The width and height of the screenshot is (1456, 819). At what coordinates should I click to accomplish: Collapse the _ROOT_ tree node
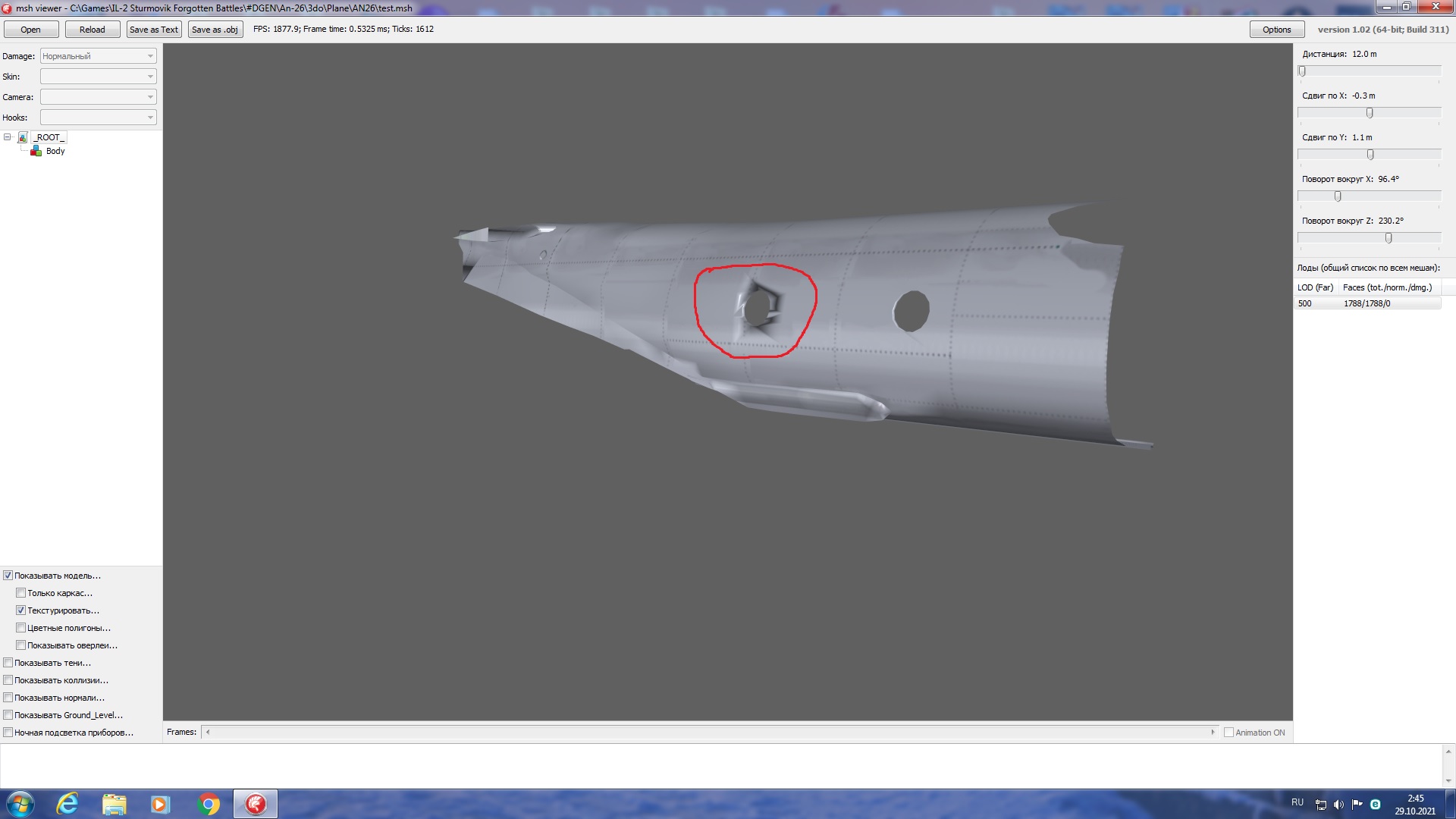click(8, 137)
